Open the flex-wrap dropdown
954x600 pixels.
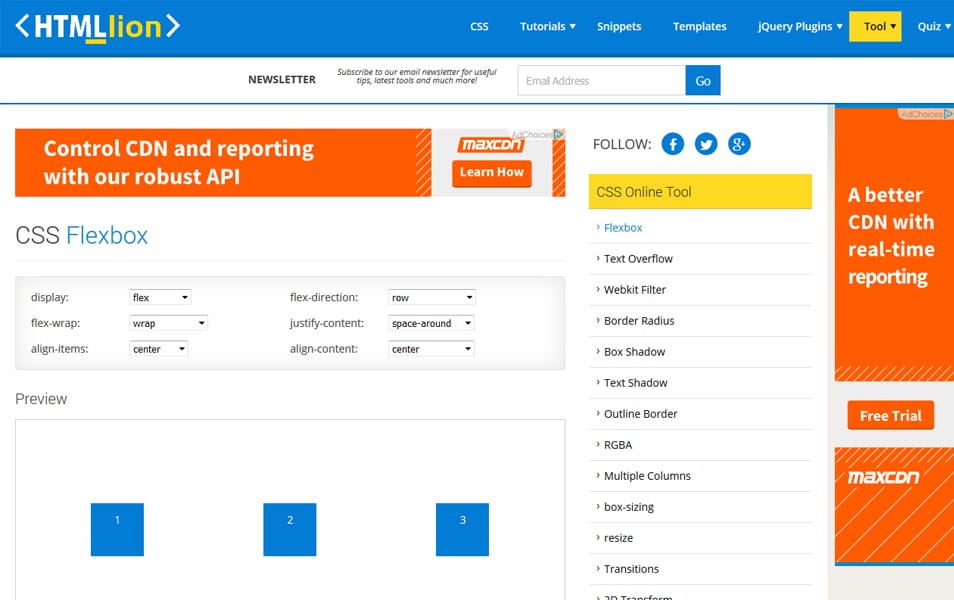[168, 324]
